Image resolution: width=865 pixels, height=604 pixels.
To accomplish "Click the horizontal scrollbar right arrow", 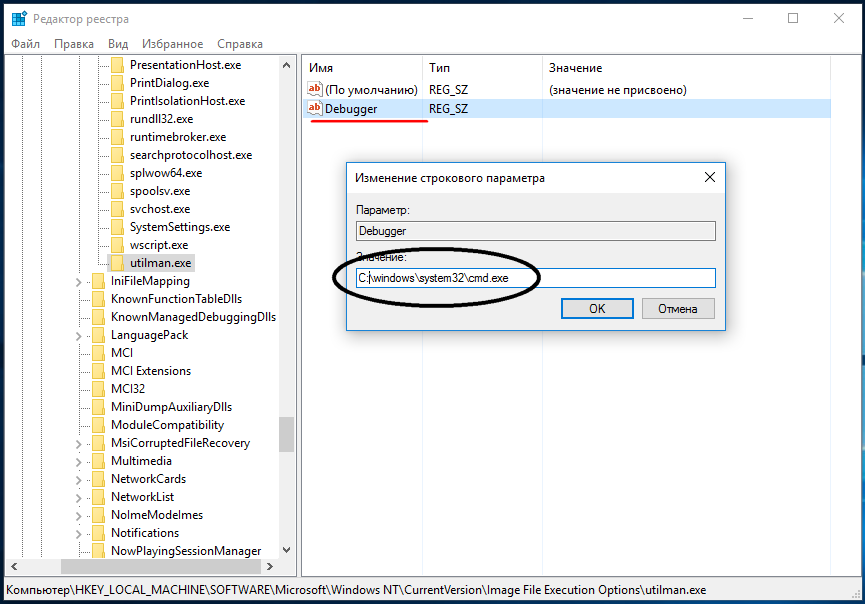I will pyautogui.click(x=270, y=566).
